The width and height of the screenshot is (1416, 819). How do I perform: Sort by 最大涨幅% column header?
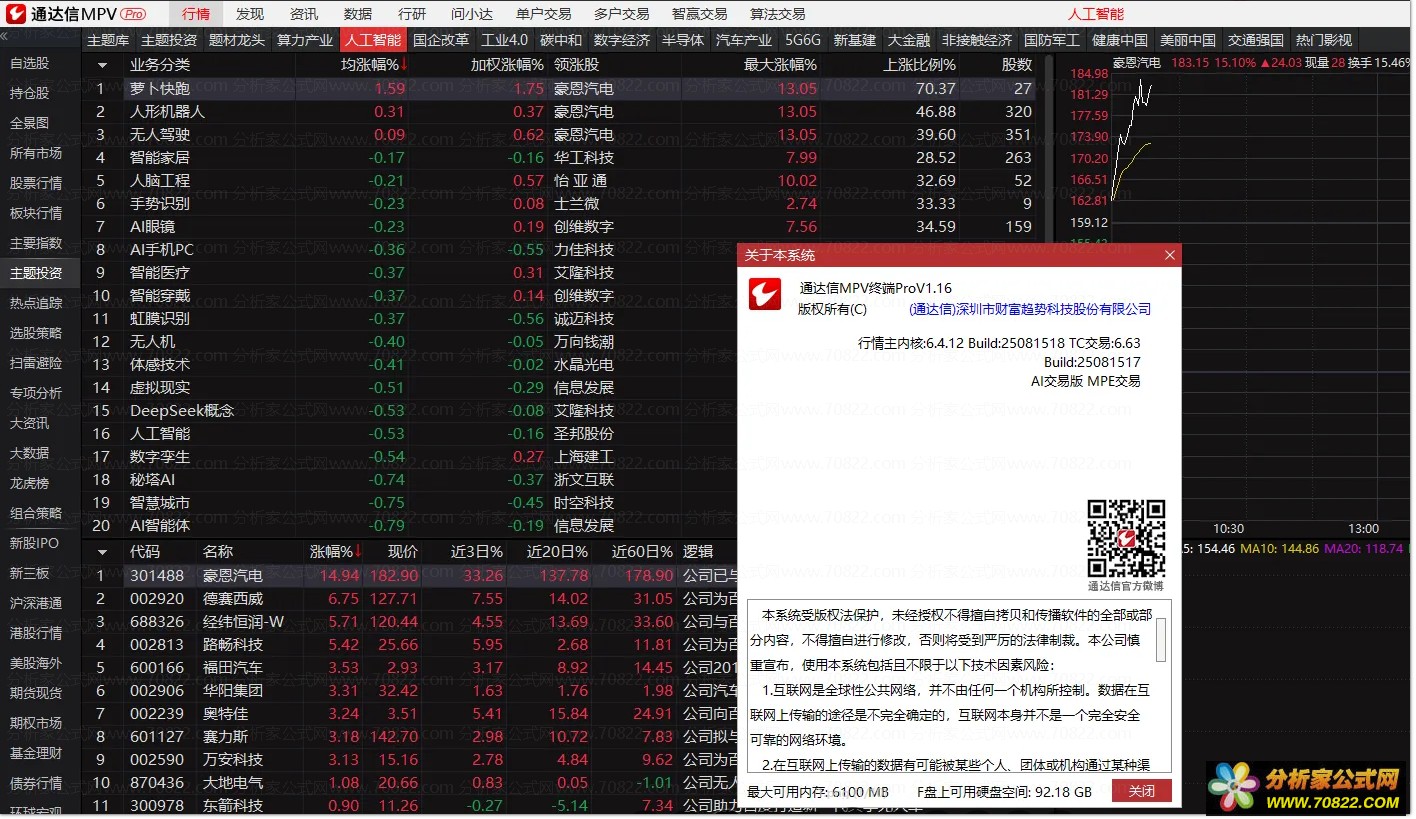780,65
